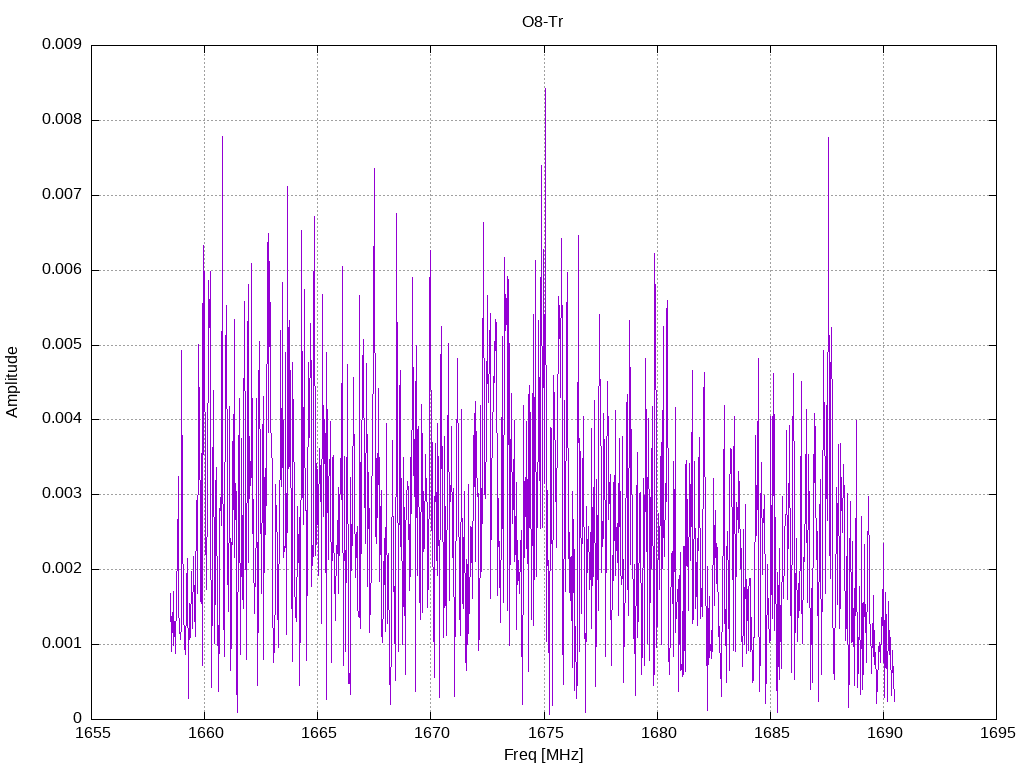Click the 0 y-axis origin label
The width and height of the screenshot is (1024, 768).
(x=78, y=718)
